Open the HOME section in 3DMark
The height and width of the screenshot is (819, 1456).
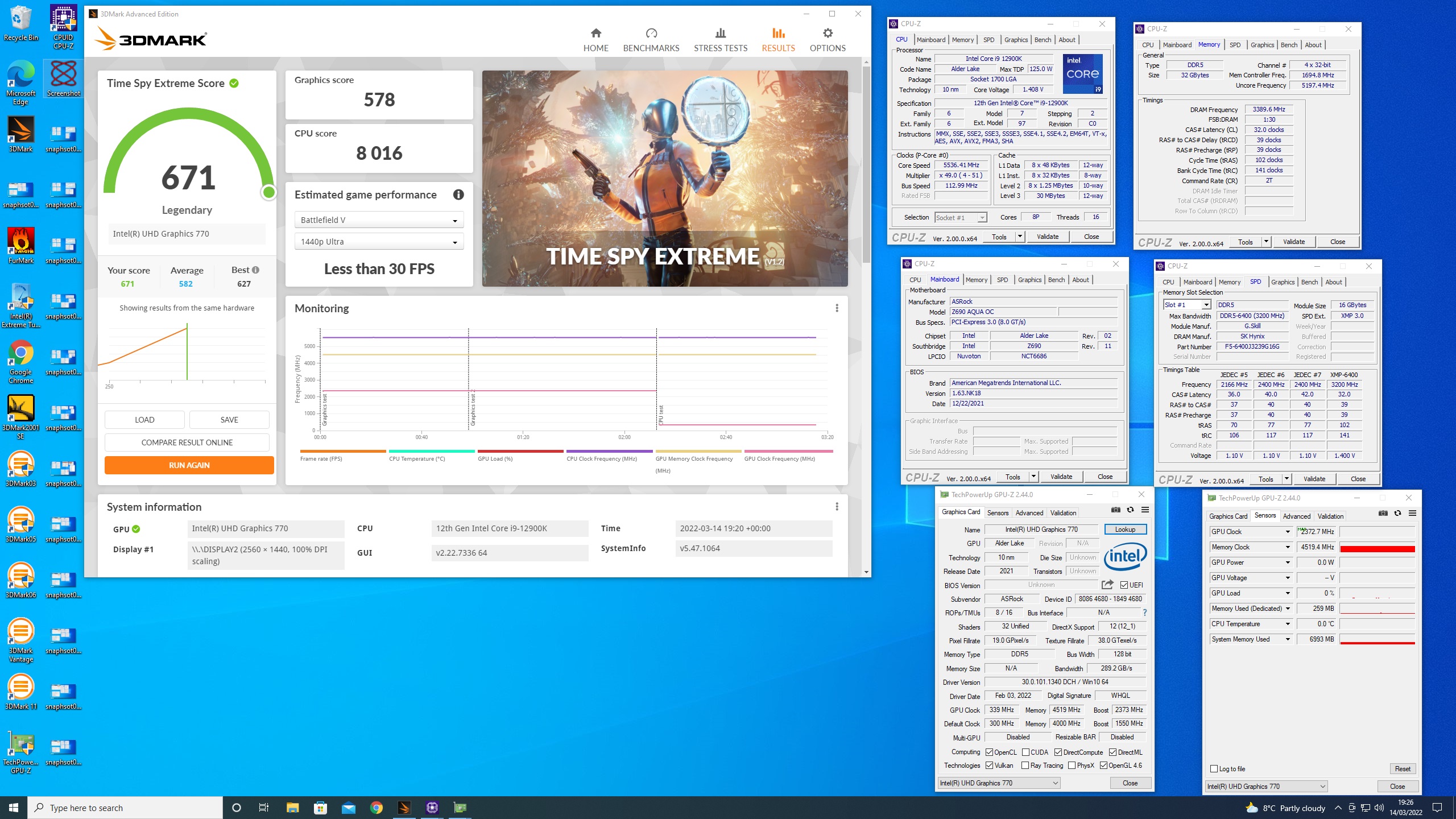point(595,40)
